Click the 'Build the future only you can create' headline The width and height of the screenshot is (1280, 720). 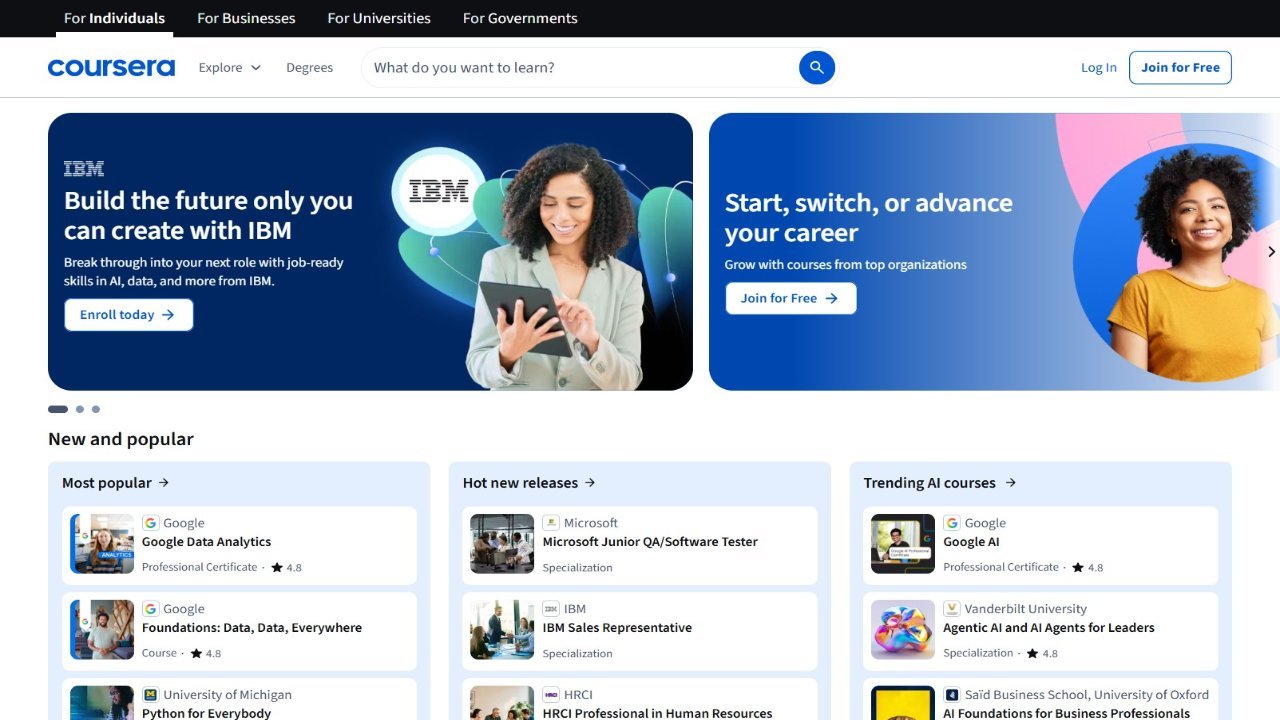[208, 215]
